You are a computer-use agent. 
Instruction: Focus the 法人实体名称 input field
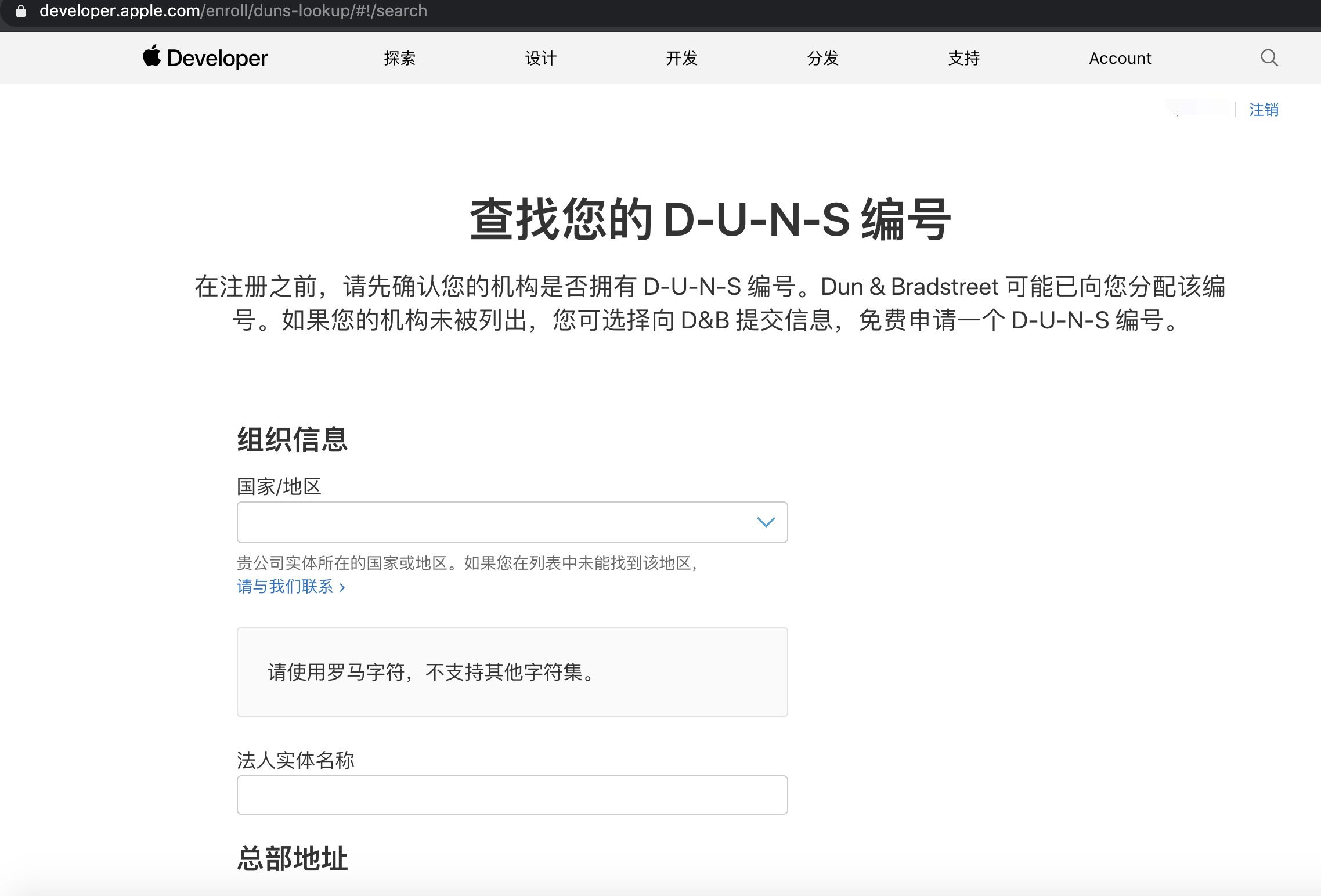(x=512, y=795)
